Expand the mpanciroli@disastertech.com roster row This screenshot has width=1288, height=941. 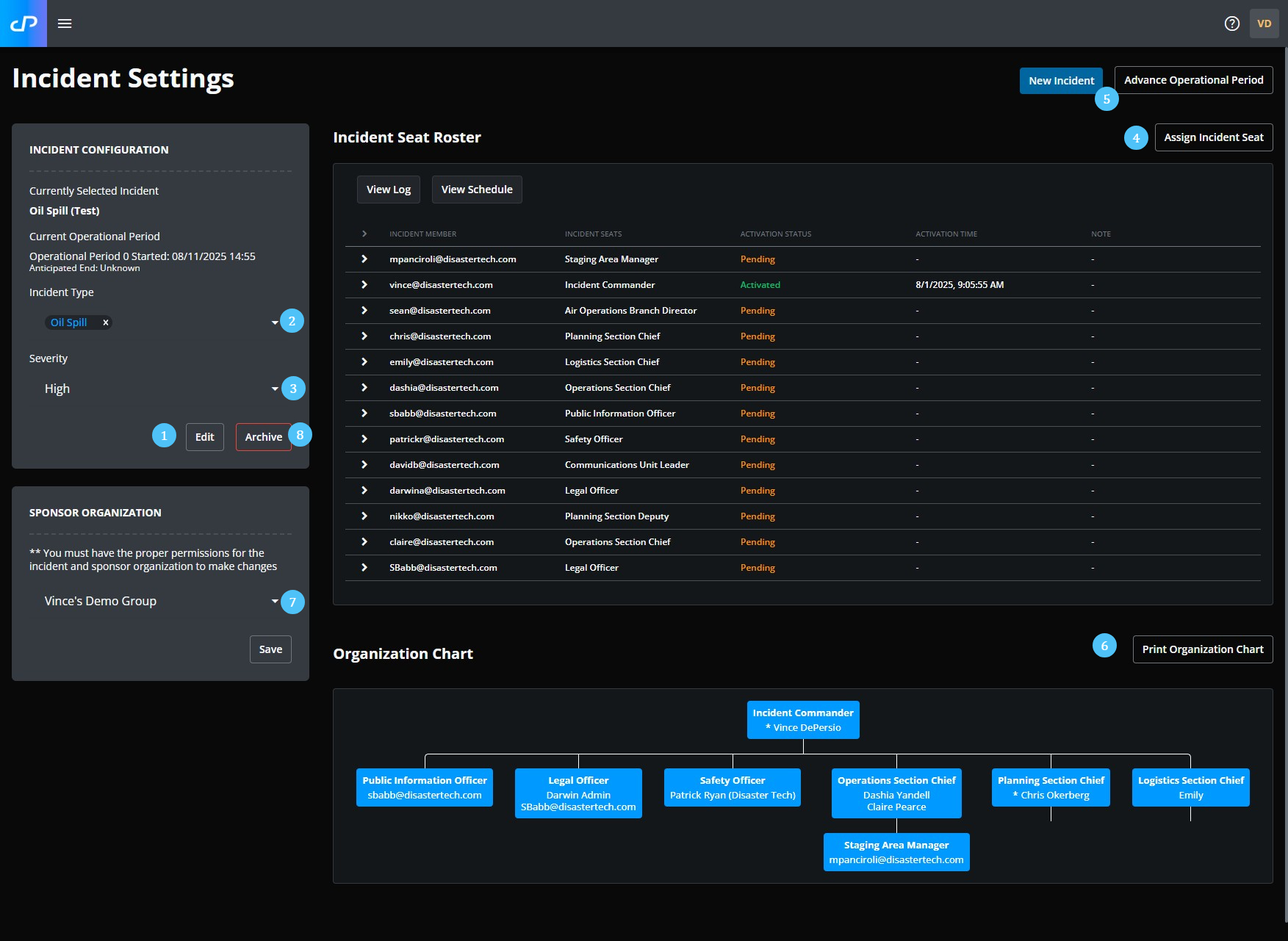(365, 259)
